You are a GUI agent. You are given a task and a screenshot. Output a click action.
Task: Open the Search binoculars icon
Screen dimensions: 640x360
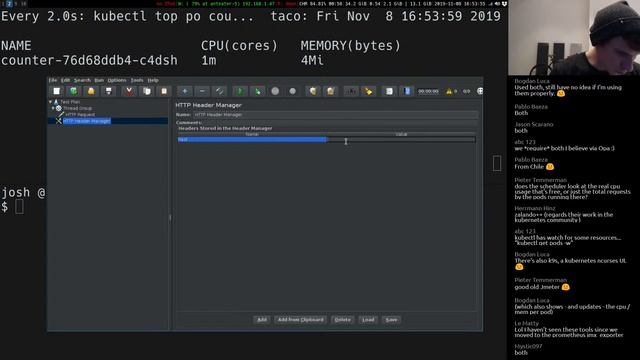[x=351, y=91]
